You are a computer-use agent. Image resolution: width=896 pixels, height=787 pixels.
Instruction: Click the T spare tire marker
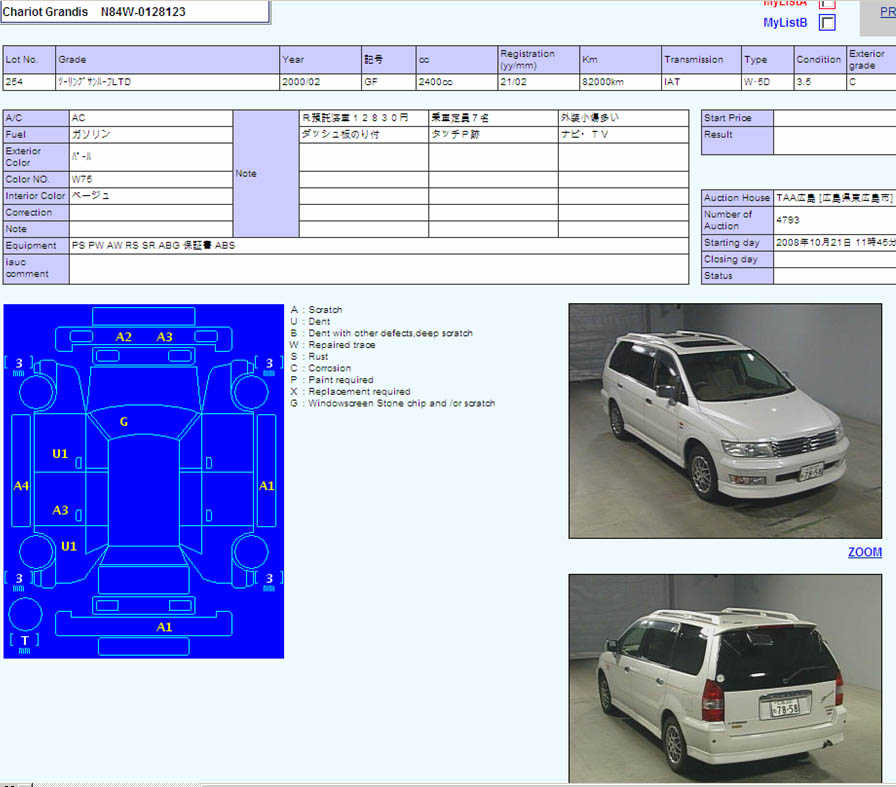[x=25, y=641]
